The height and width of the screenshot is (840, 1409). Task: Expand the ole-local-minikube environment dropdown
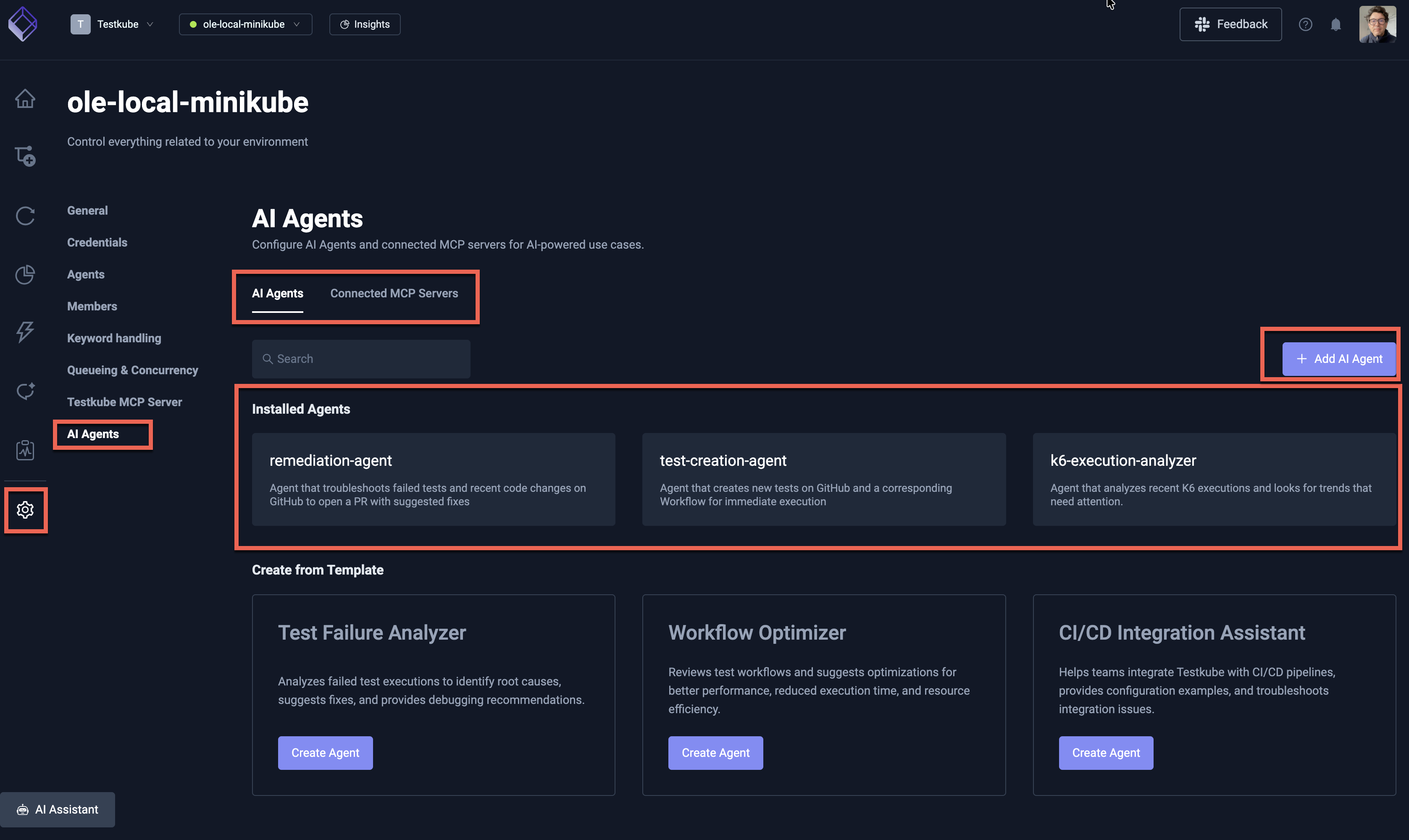[245, 24]
